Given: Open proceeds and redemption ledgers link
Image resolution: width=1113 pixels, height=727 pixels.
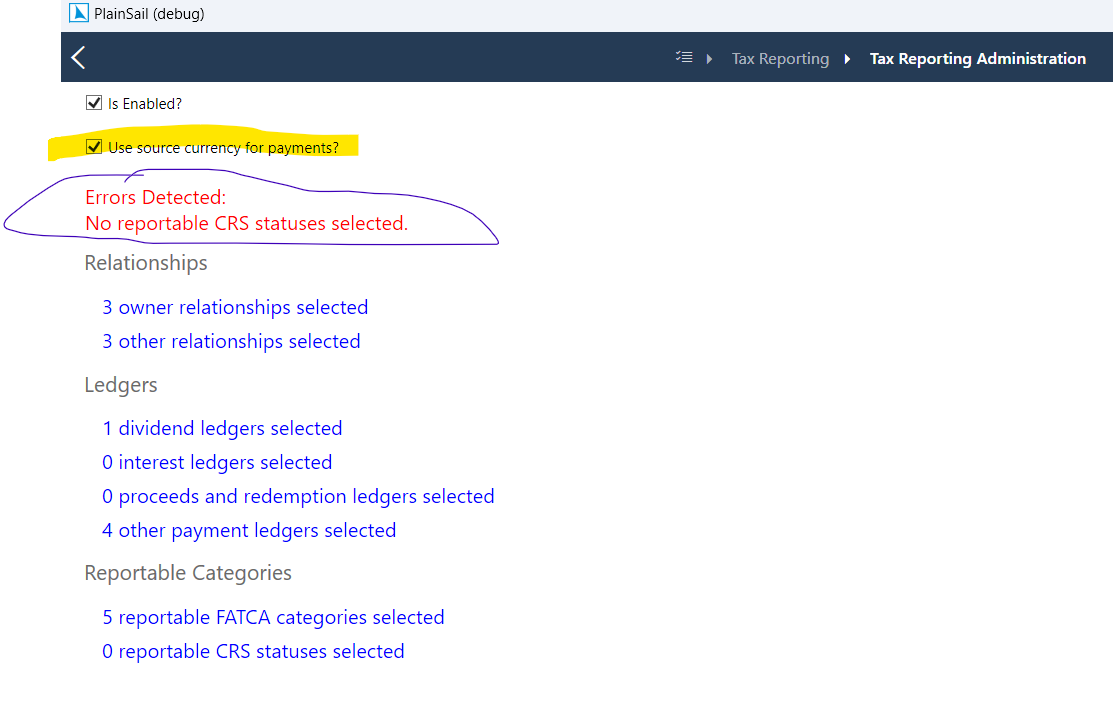Looking at the screenshot, I should (298, 496).
